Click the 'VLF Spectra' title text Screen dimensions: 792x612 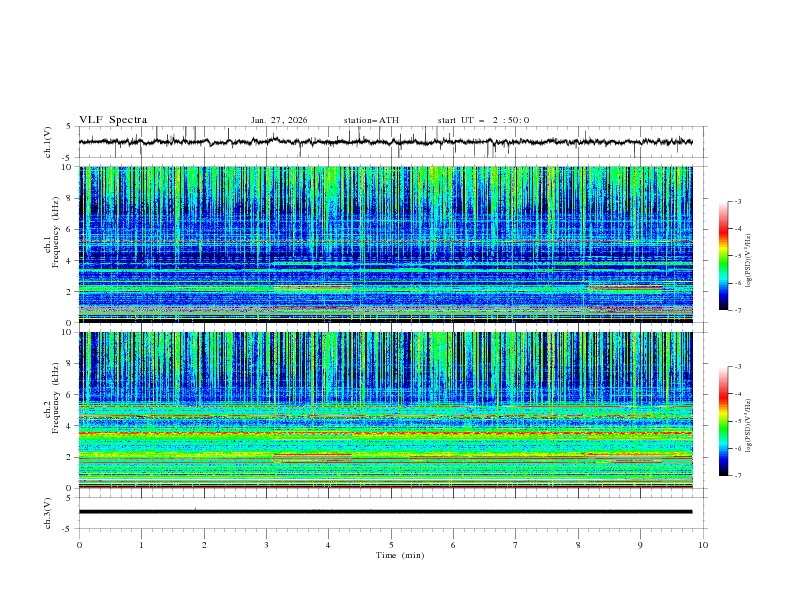tap(113, 120)
